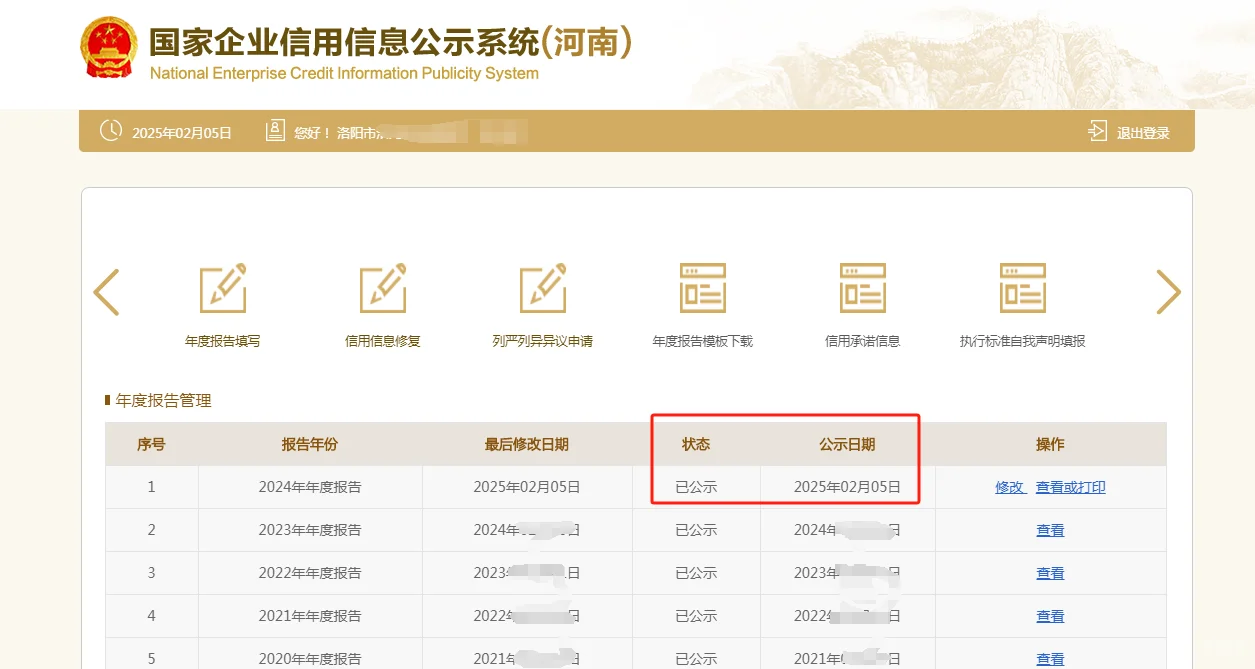This screenshot has height=669, width=1255.
Task: Click 操作 column header
Action: (x=1050, y=444)
